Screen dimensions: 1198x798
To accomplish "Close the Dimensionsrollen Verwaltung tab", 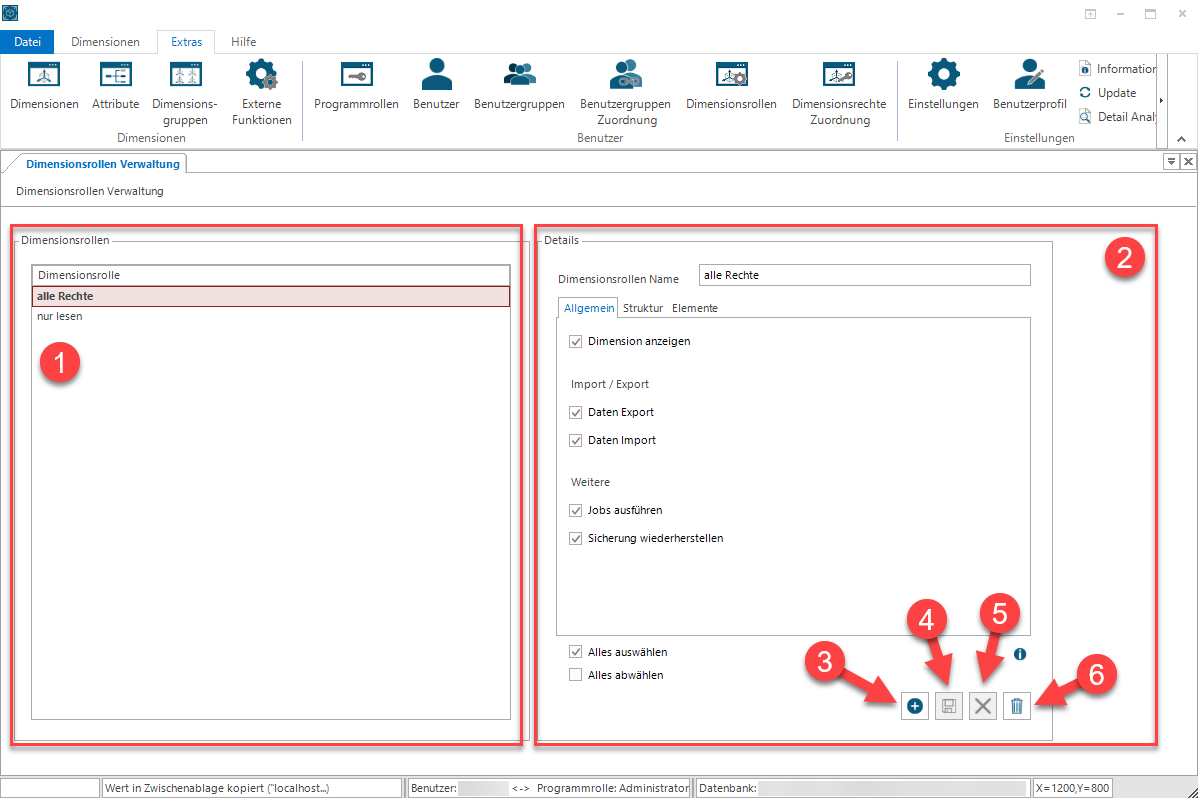I will 1188,161.
